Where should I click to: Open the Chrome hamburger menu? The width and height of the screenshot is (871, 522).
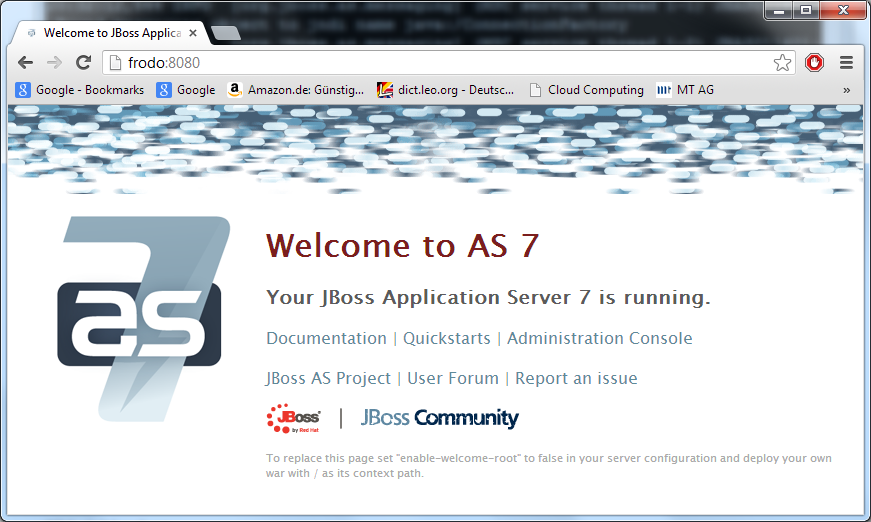(846, 63)
